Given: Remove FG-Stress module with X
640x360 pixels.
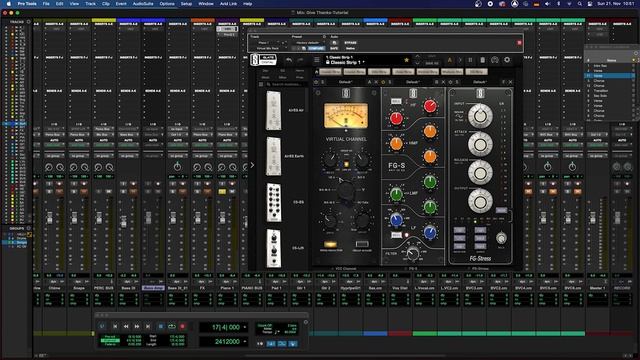Looking at the screenshot, I should click(510, 82).
